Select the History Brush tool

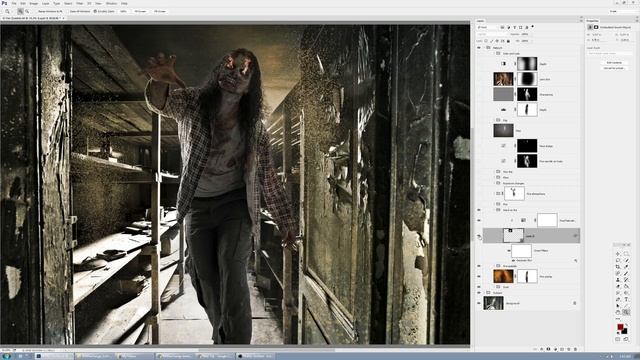[x=626, y=280]
